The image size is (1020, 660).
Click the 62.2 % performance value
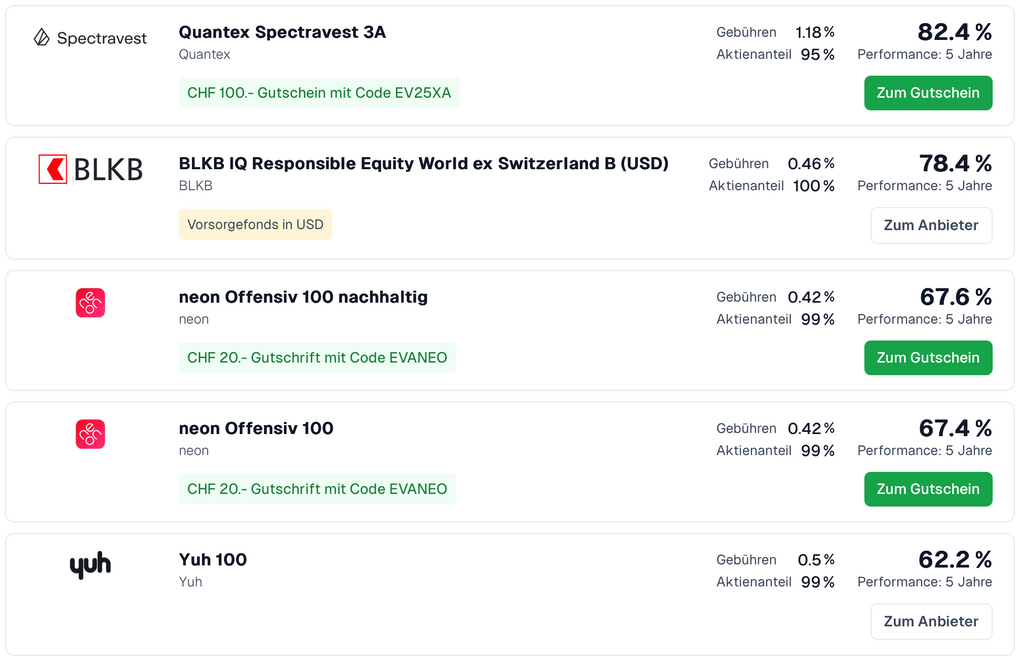point(954,560)
